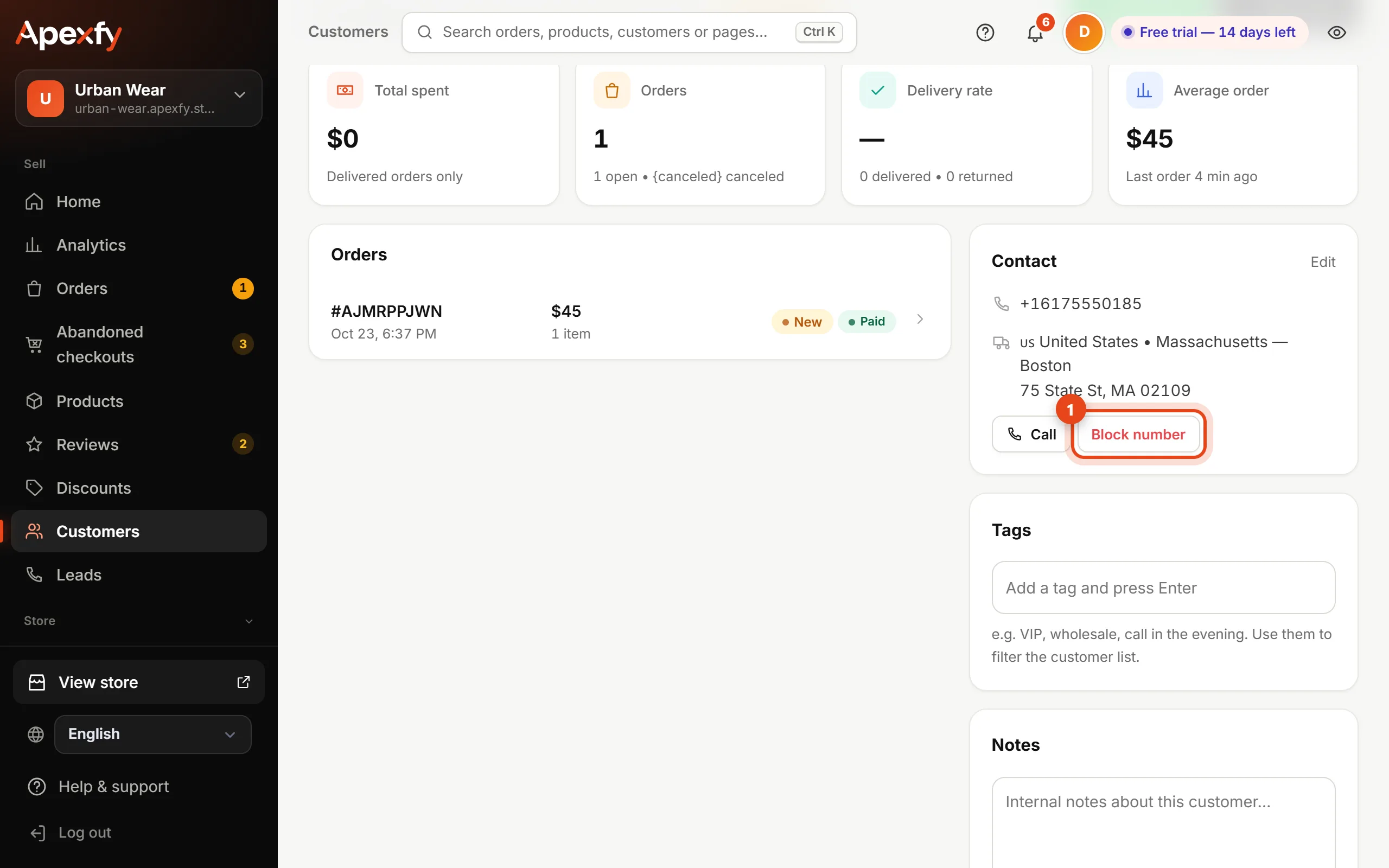This screenshot has height=868, width=1389.
Task: Open Products in sidebar
Action: pos(139,401)
